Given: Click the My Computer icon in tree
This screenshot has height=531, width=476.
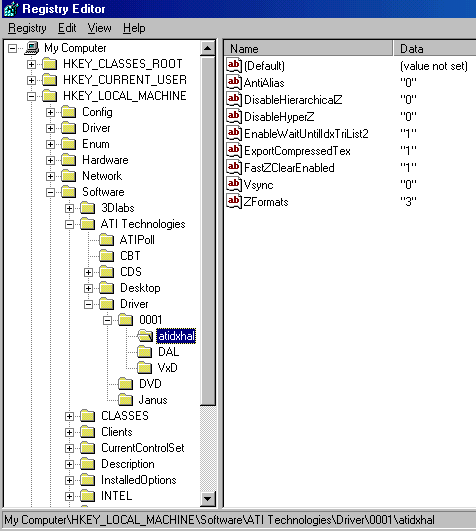Looking at the screenshot, I should click(x=32, y=48).
